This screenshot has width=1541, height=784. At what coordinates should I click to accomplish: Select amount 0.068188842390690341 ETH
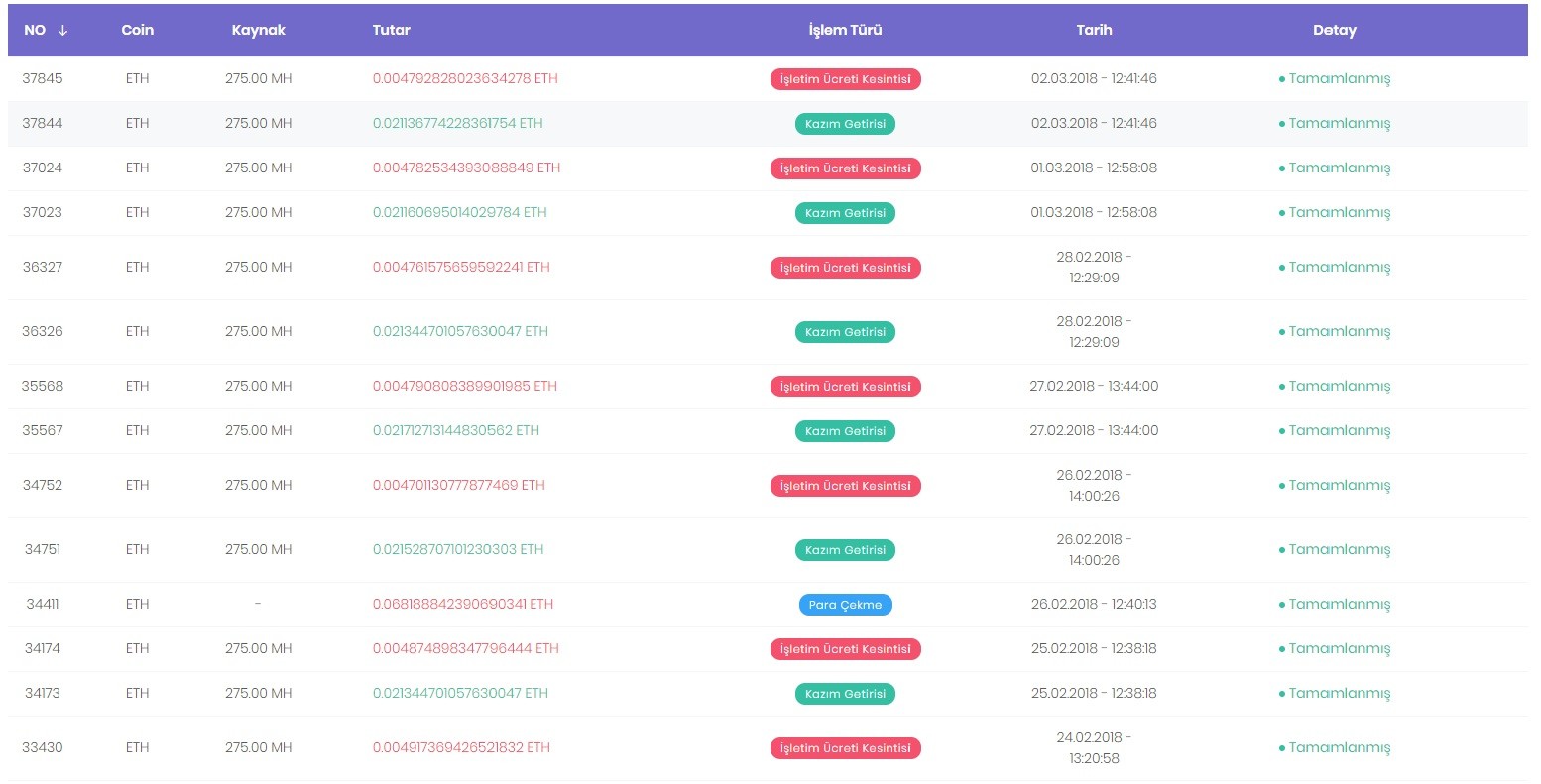463,604
